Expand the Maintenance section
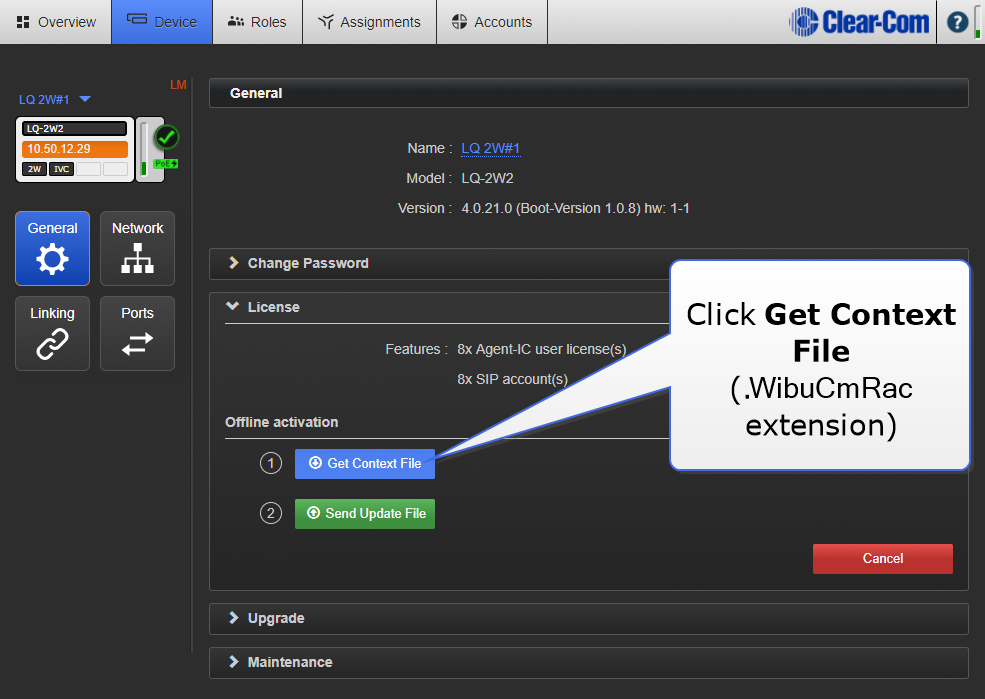This screenshot has width=985, height=699. coord(290,662)
